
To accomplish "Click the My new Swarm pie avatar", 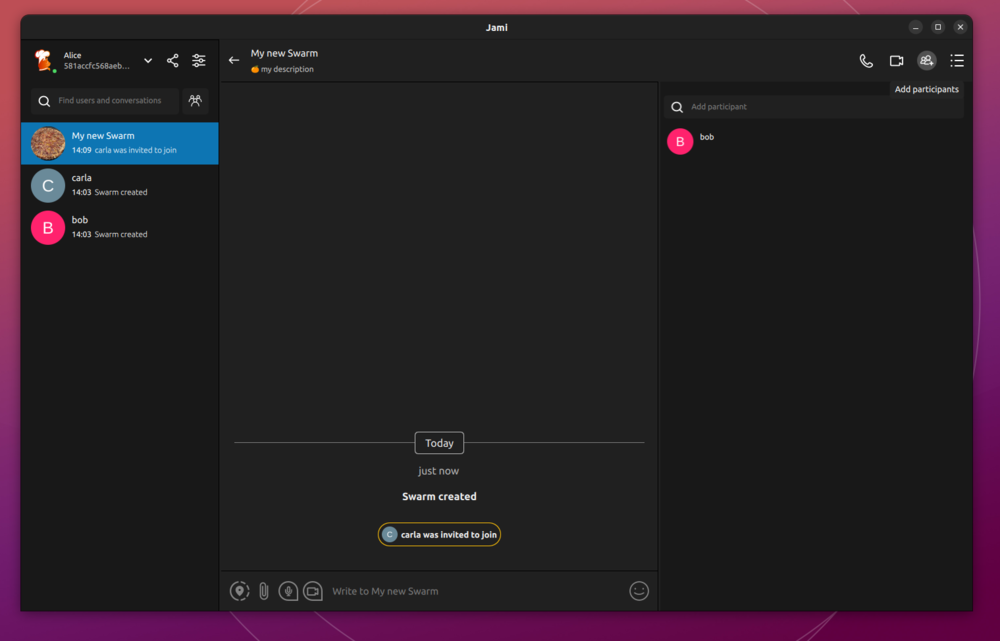I will pos(48,143).
